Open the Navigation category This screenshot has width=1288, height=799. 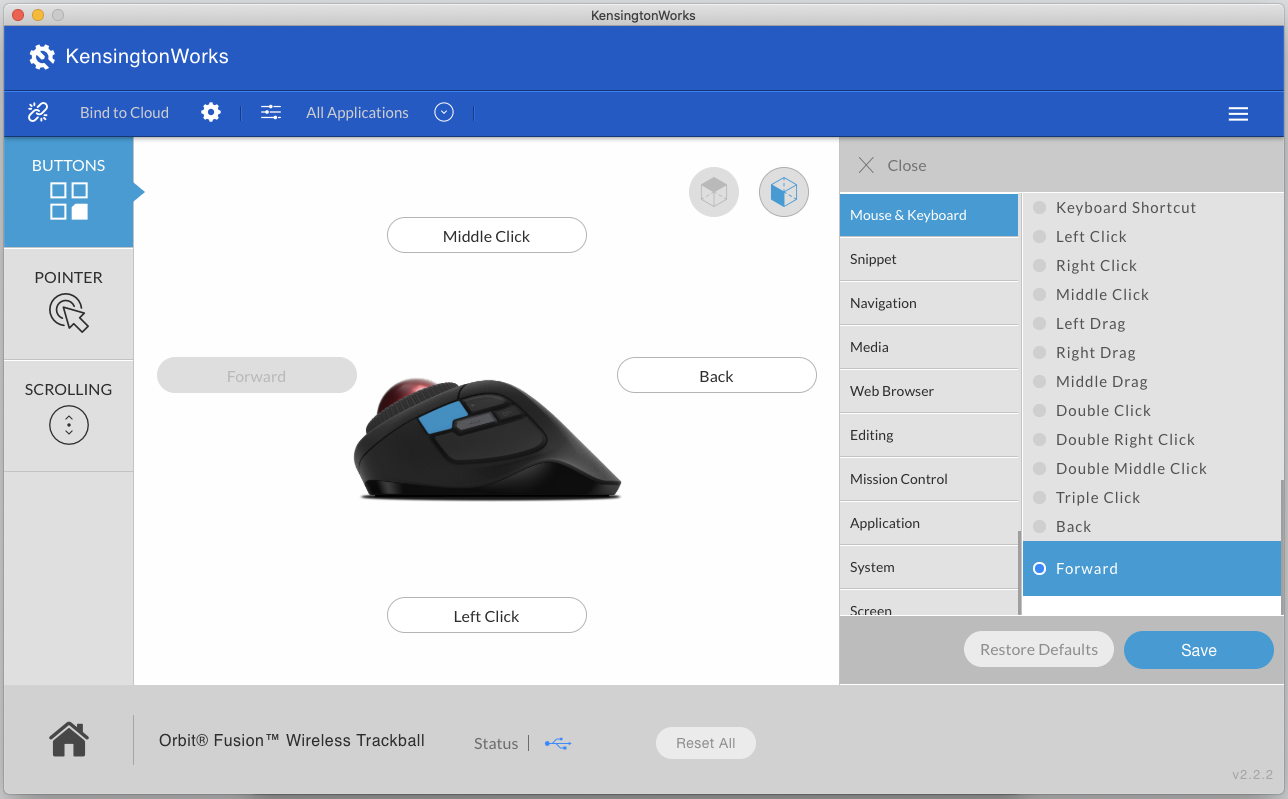(928, 303)
